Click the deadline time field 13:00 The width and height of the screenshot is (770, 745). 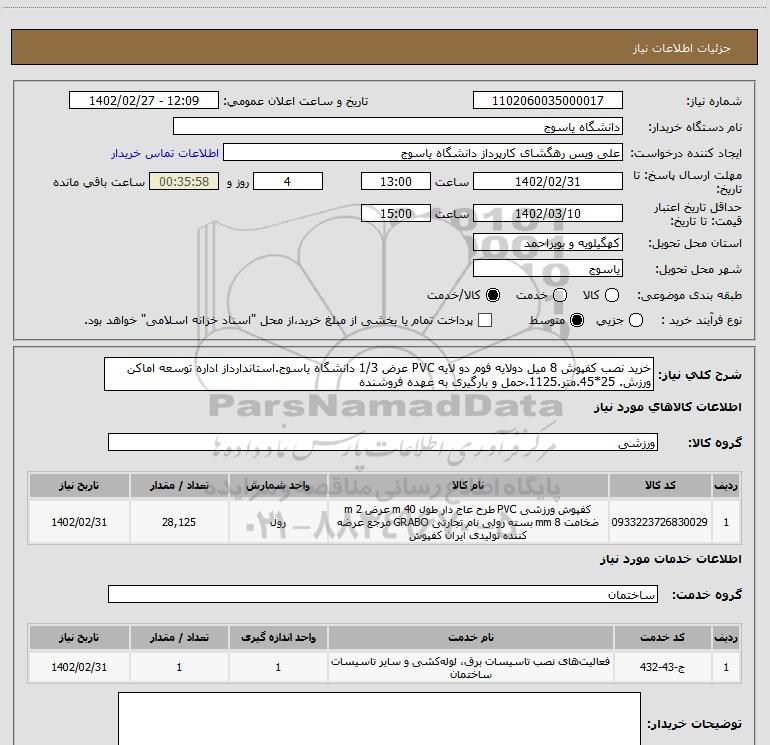click(x=396, y=181)
